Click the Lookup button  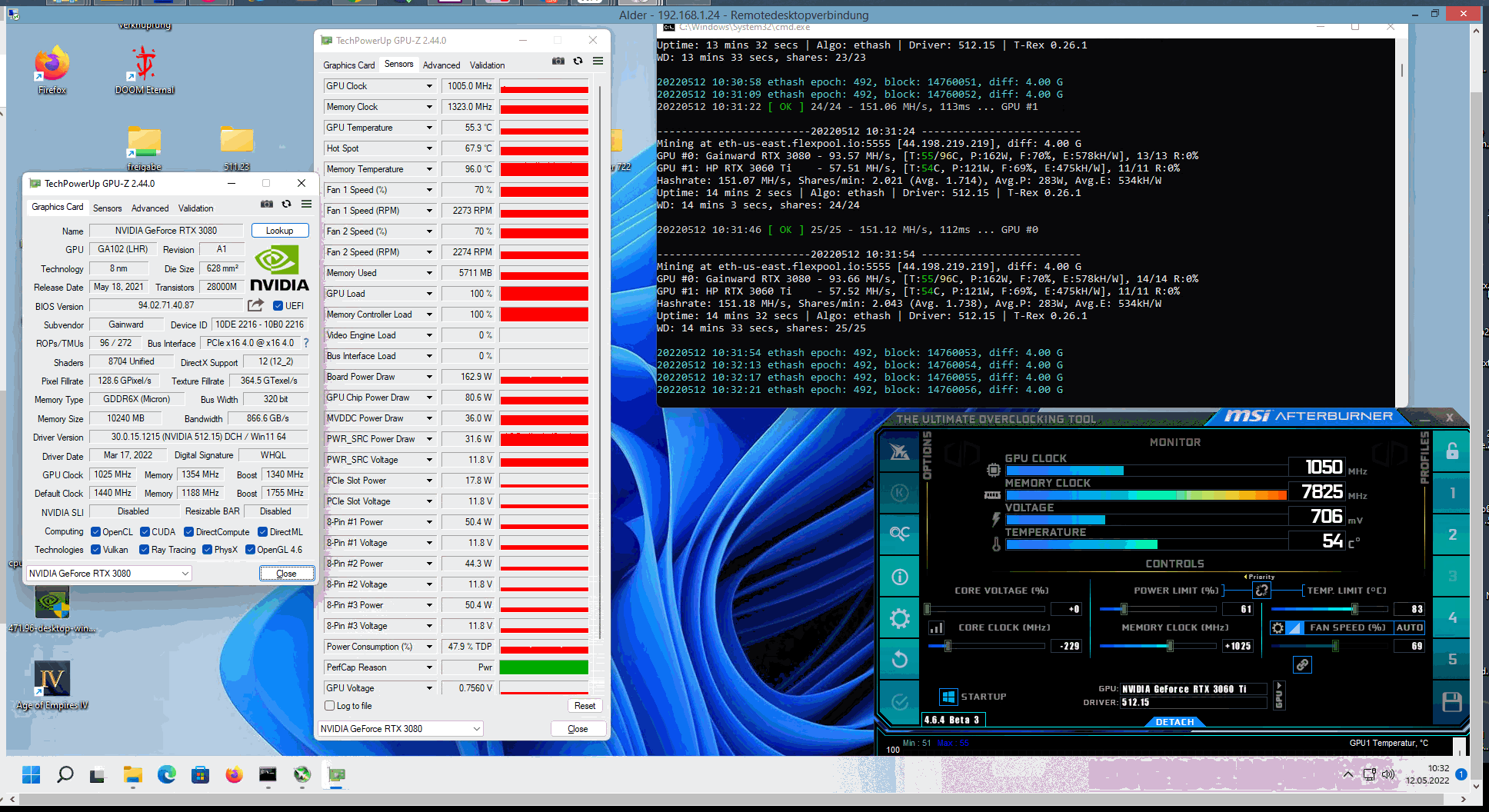point(280,231)
